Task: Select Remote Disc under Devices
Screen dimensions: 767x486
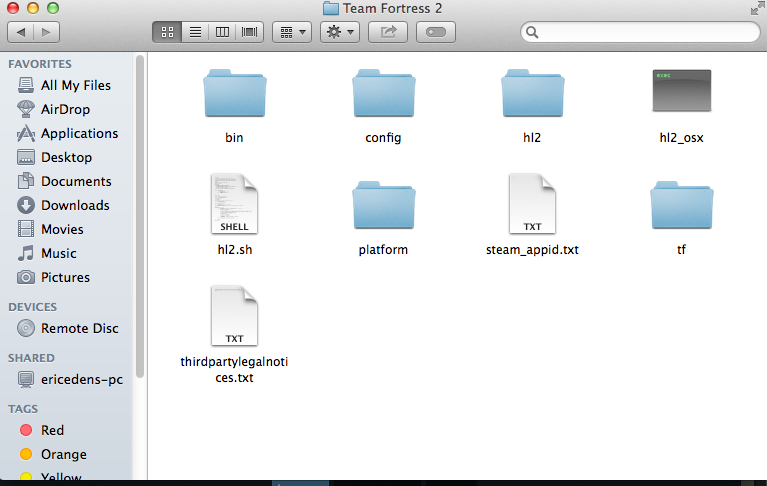Action: tap(67, 328)
